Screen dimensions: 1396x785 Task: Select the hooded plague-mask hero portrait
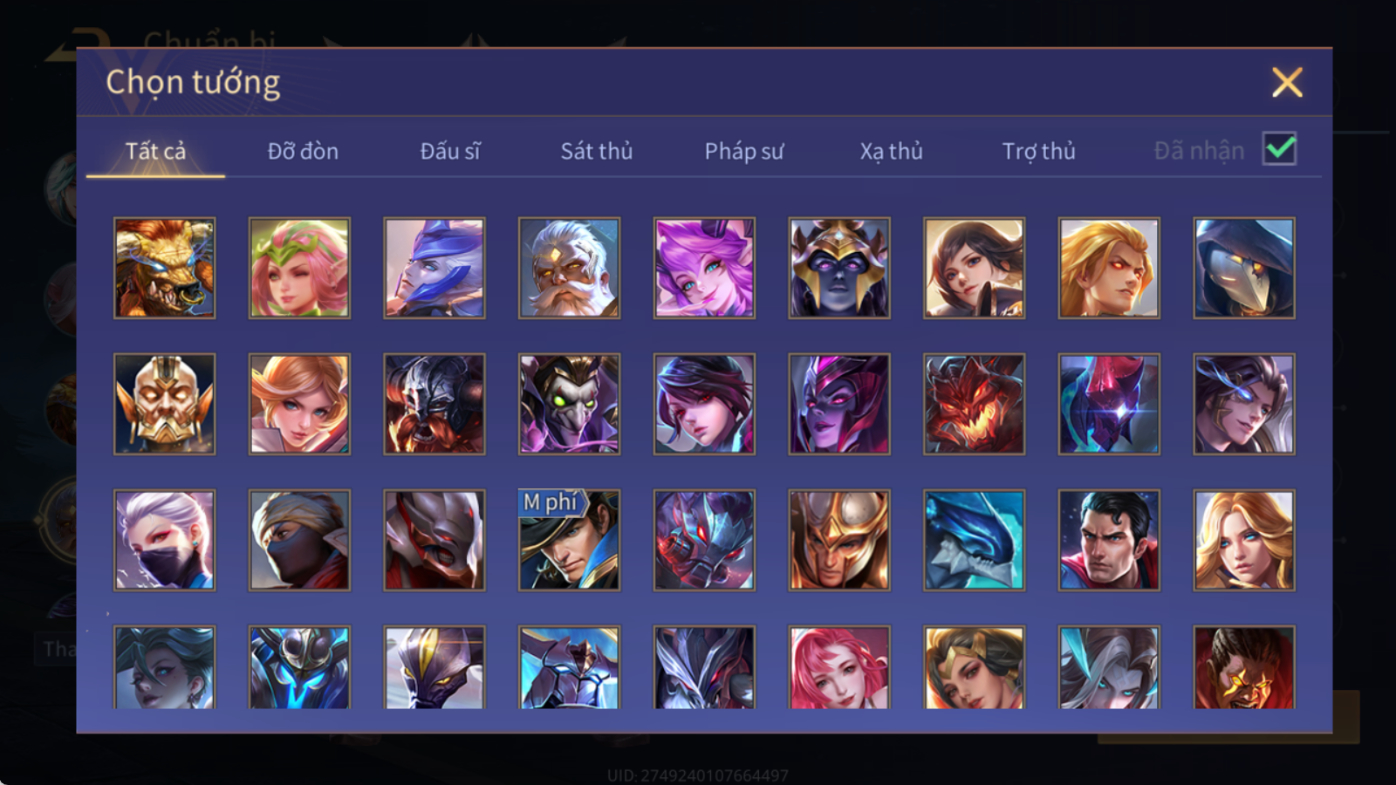point(1244,268)
